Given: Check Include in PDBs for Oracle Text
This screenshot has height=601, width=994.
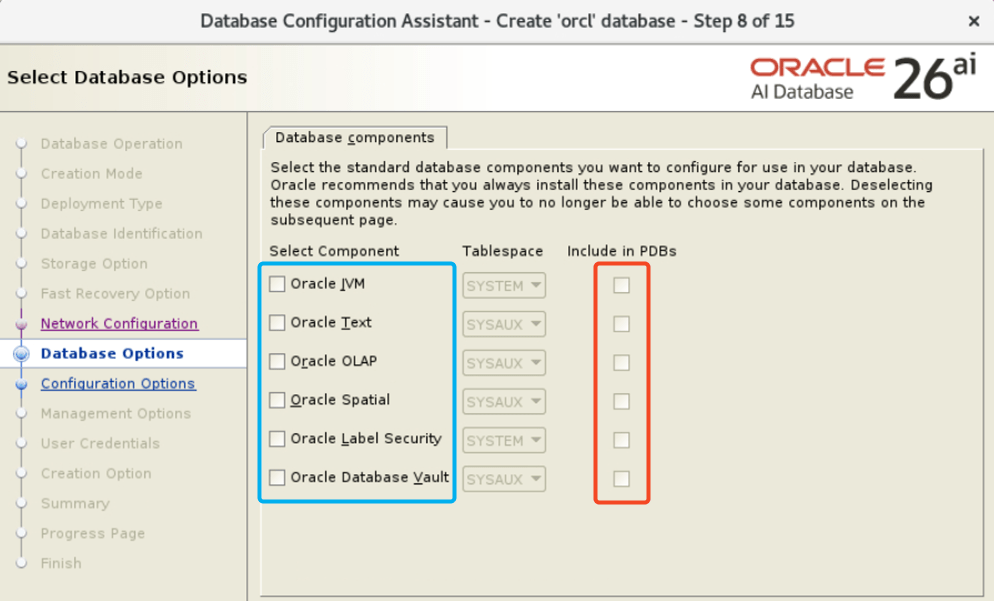Looking at the screenshot, I should [x=621, y=324].
